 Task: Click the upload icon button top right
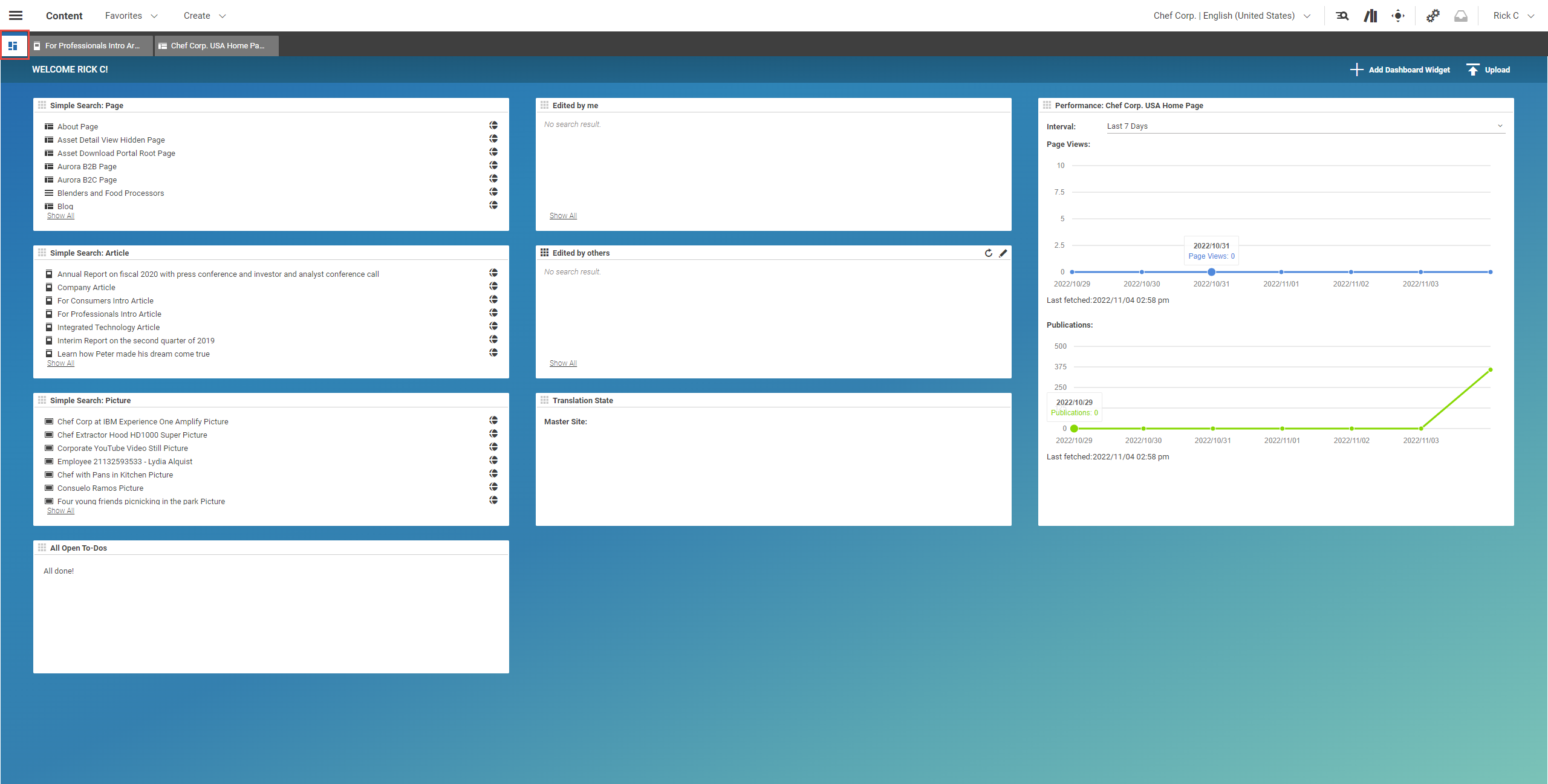[x=1474, y=70]
